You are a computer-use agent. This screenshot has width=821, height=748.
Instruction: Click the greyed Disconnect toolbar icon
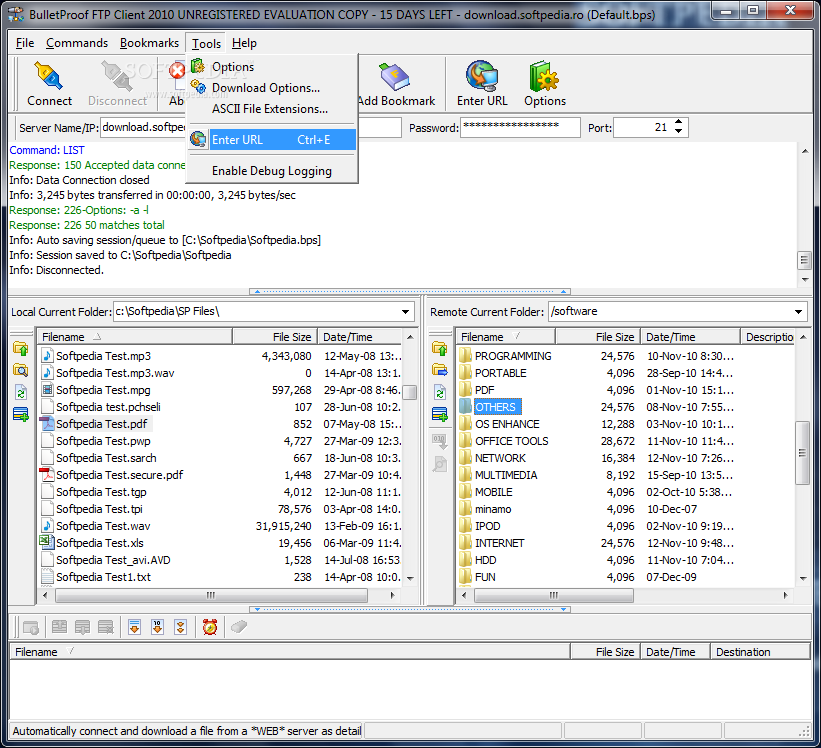[117, 75]
